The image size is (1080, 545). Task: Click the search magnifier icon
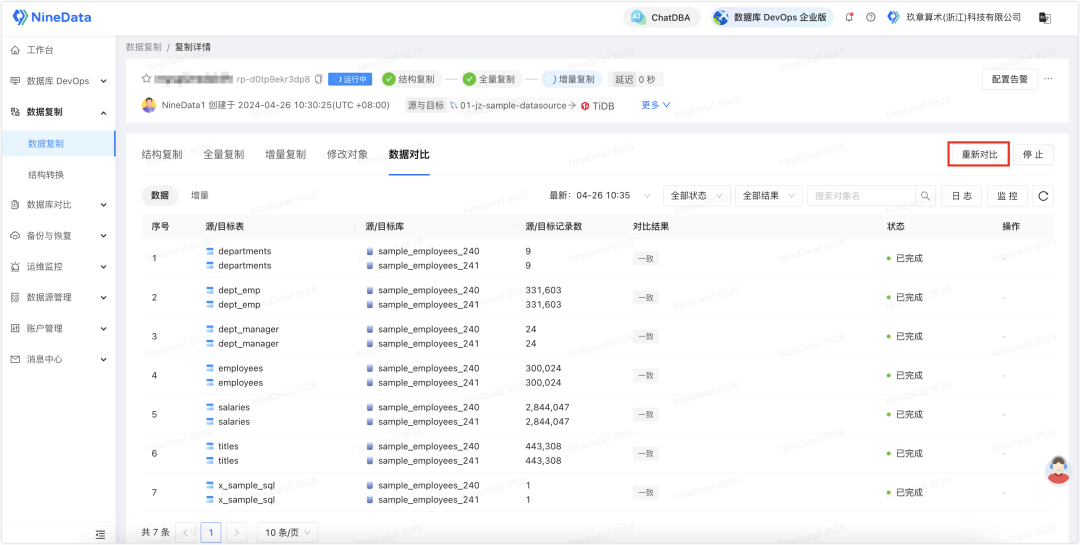[x=926, y=196]
